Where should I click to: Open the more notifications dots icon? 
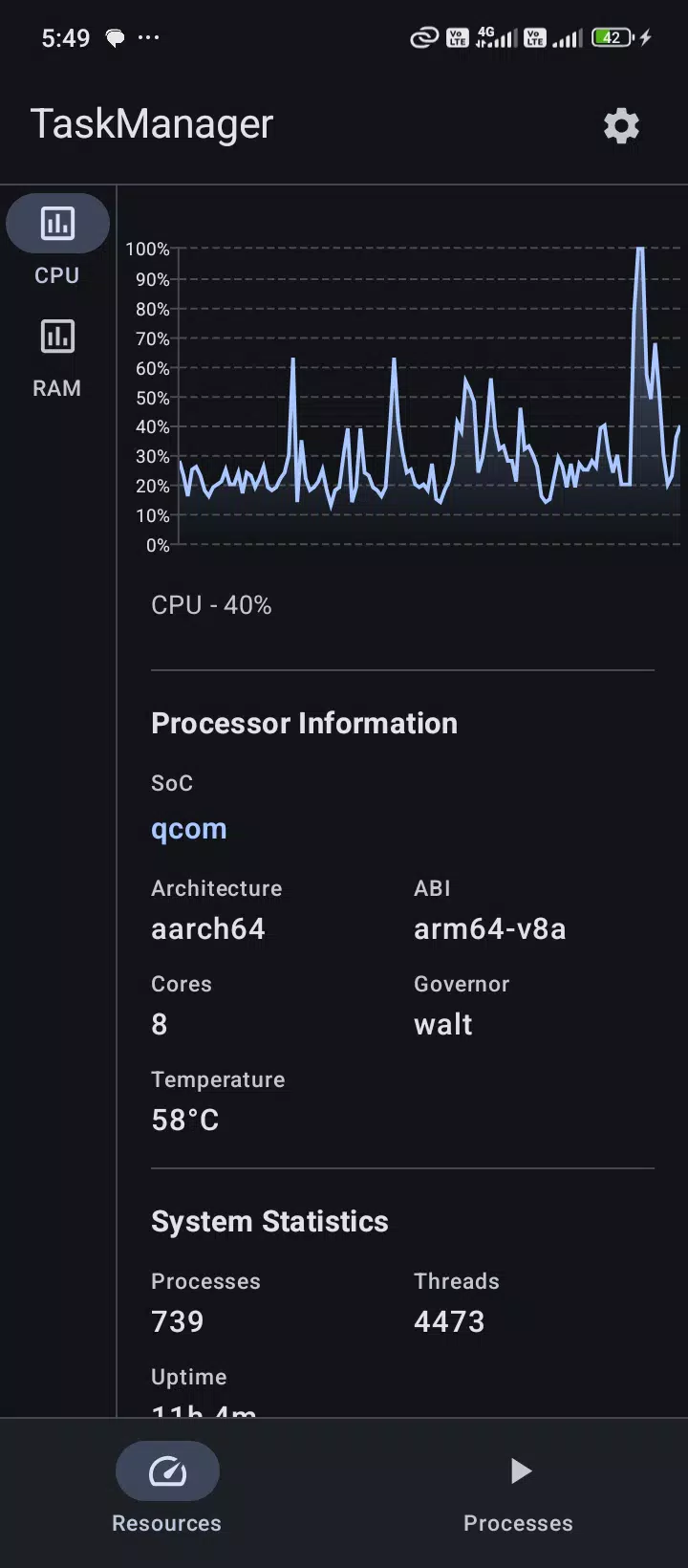pyautogui.click(x=149, y=37)
